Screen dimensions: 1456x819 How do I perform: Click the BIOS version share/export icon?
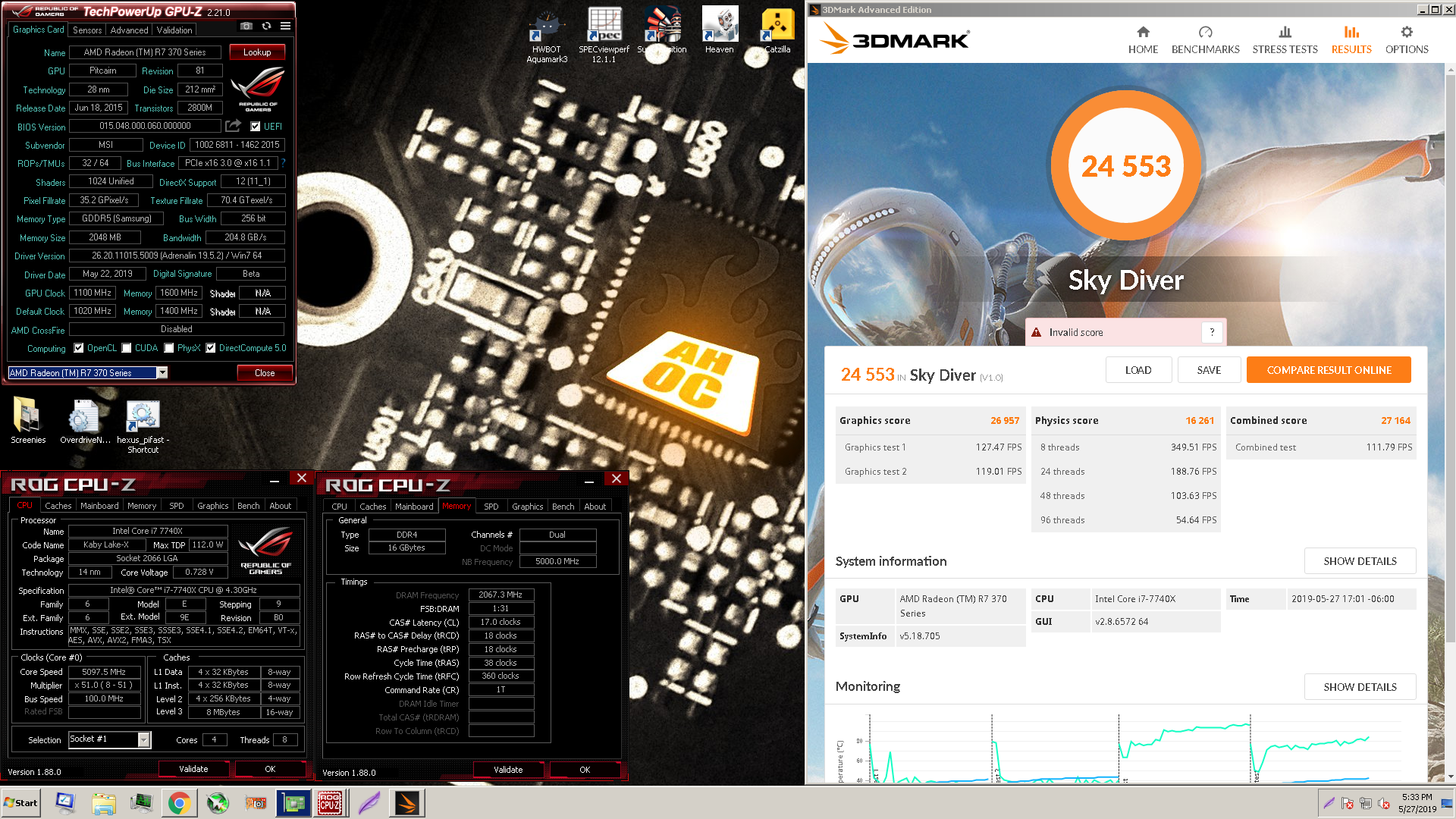[x=234, y=126]
